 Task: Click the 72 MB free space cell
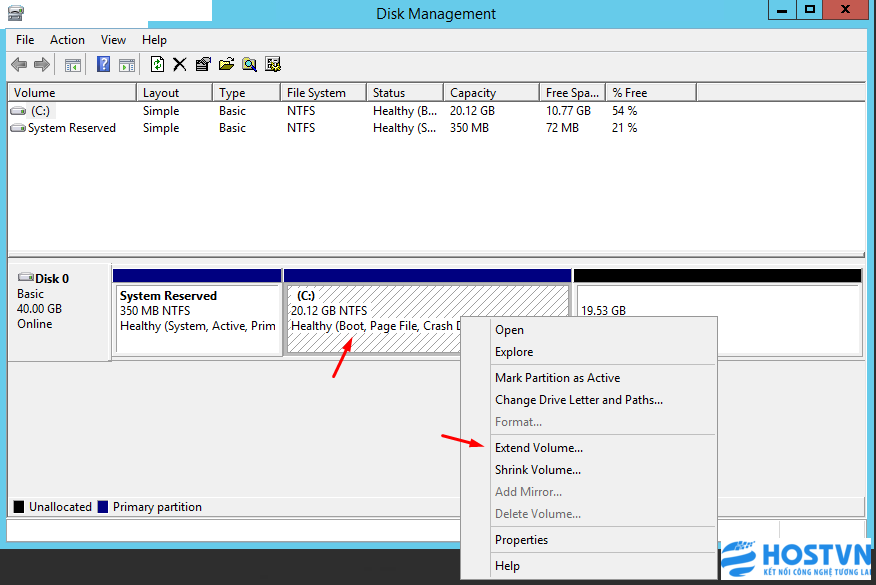coord(562,128)
